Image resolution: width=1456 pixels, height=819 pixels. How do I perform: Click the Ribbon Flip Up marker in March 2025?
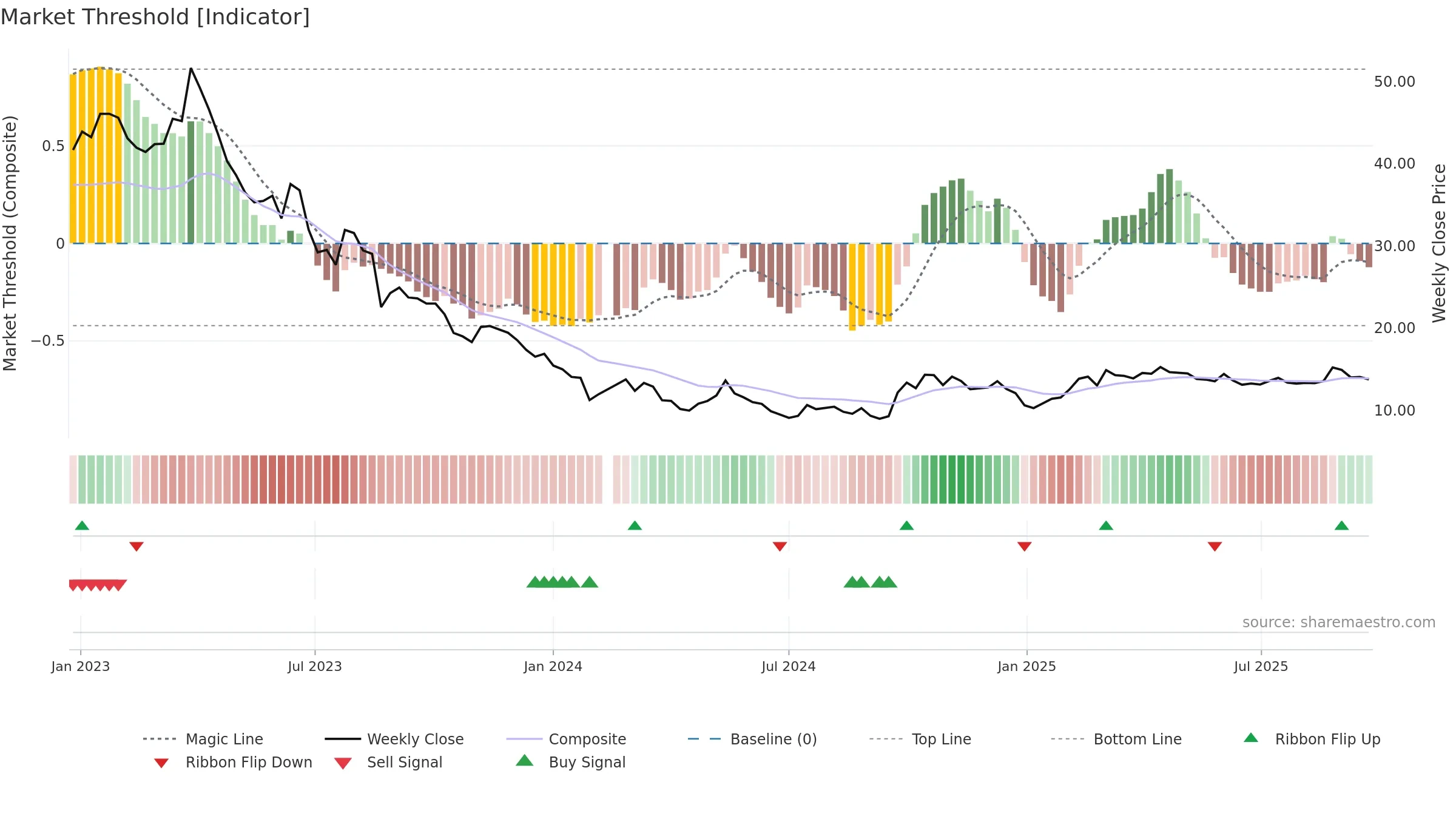1106,525
